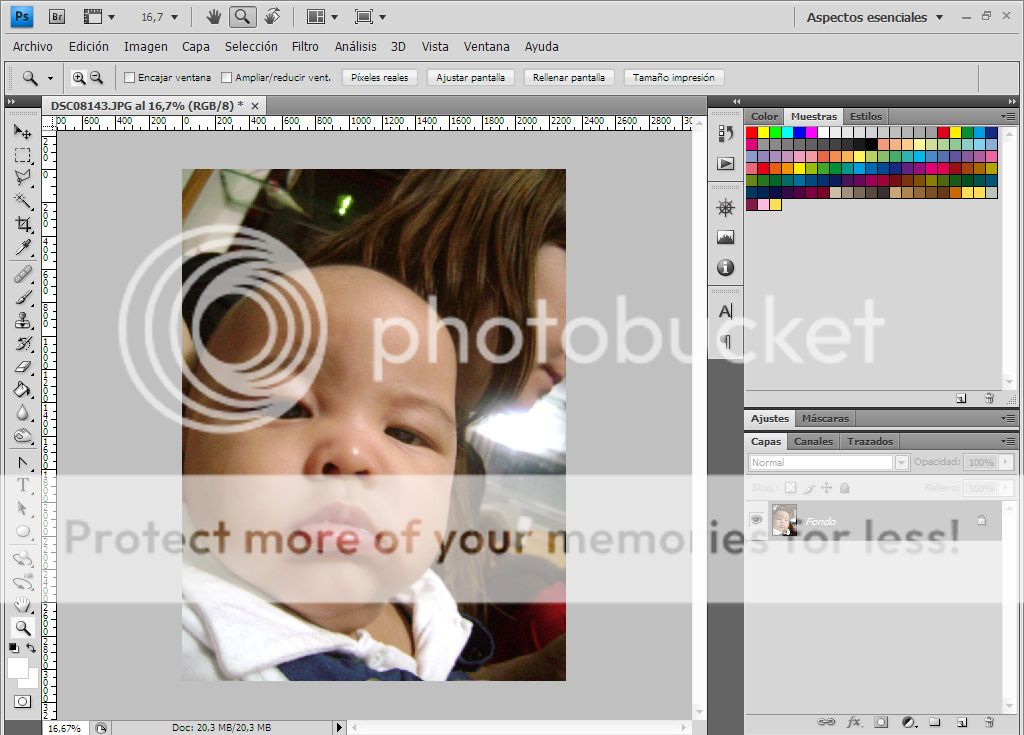Select the Pen tool
The image size is (1024, 735).
pos(22,463)
